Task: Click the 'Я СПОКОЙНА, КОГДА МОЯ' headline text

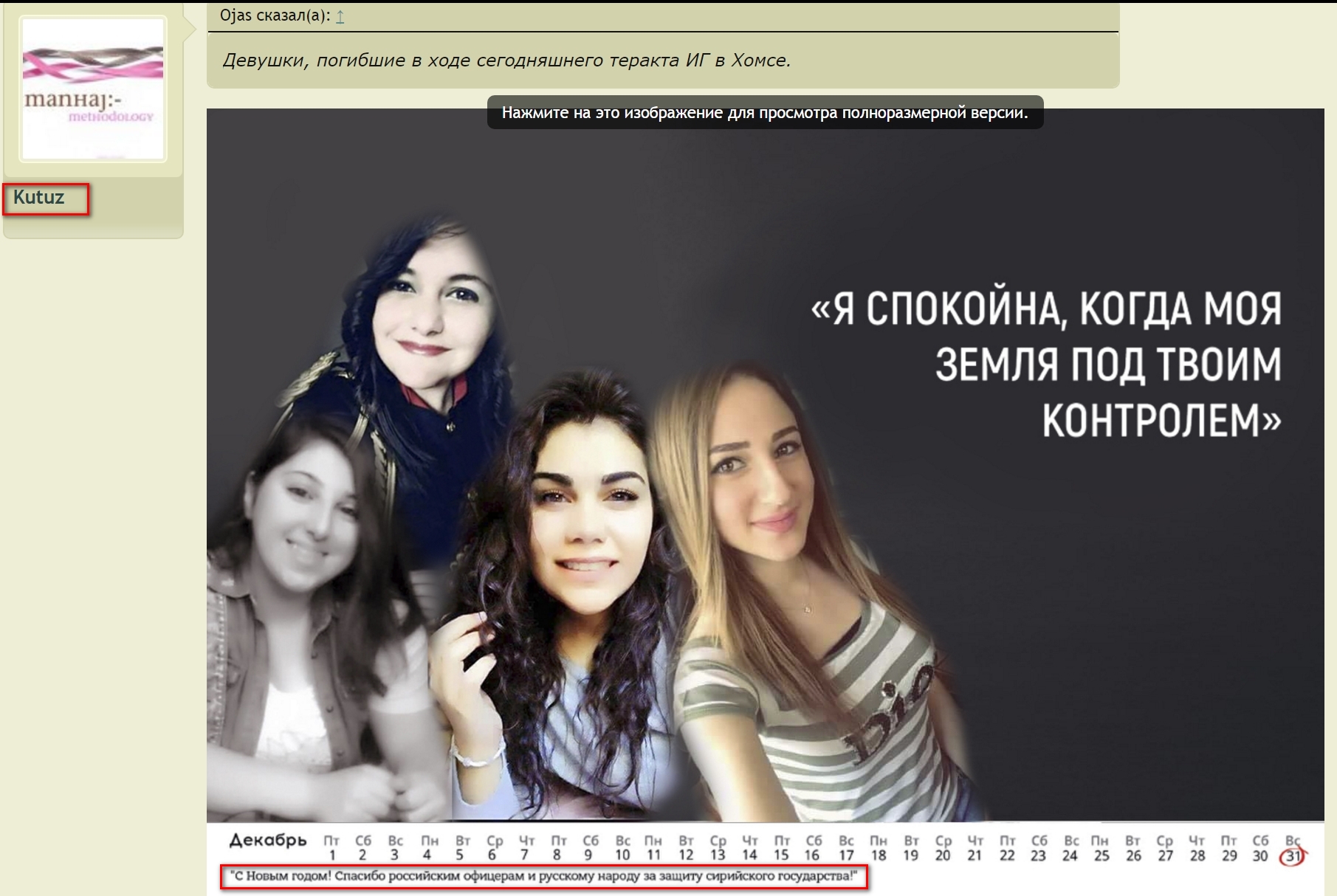Action: tap(1046, 309)
